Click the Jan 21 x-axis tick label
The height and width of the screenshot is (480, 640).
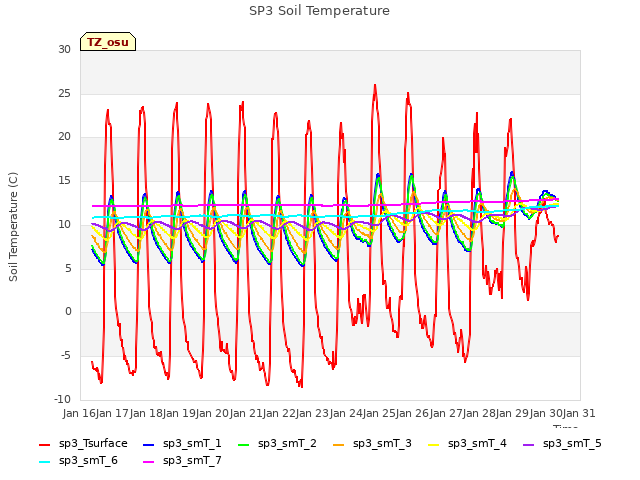tap(246, 413)
